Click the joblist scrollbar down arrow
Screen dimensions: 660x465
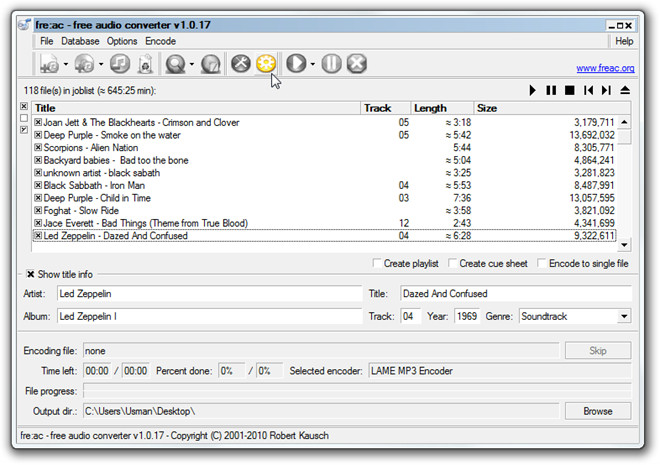pos(624,244)
